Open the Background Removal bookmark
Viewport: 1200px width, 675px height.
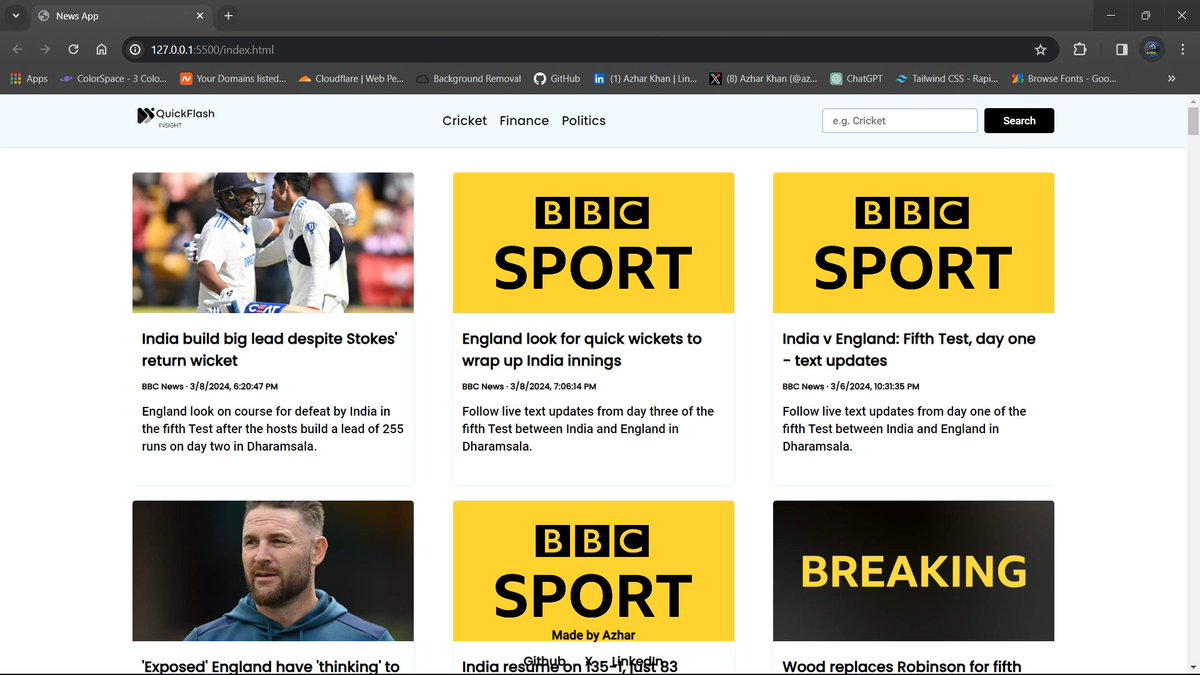coord(469,78)
